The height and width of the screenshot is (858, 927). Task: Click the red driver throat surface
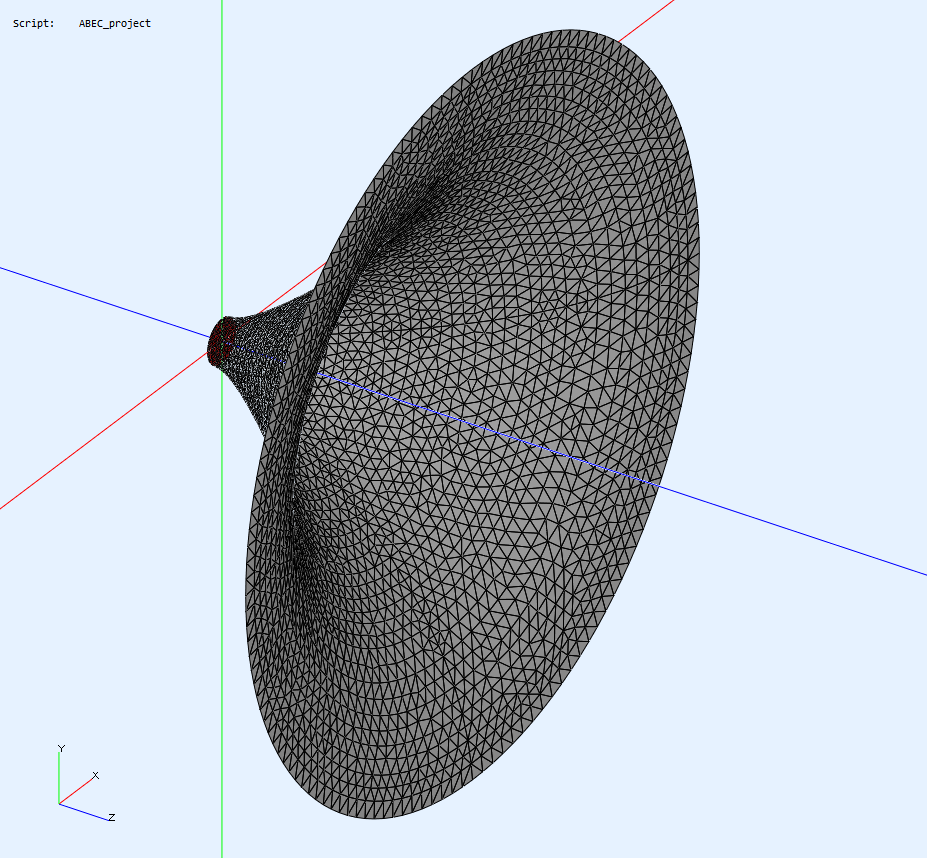[x=219, y=342]
